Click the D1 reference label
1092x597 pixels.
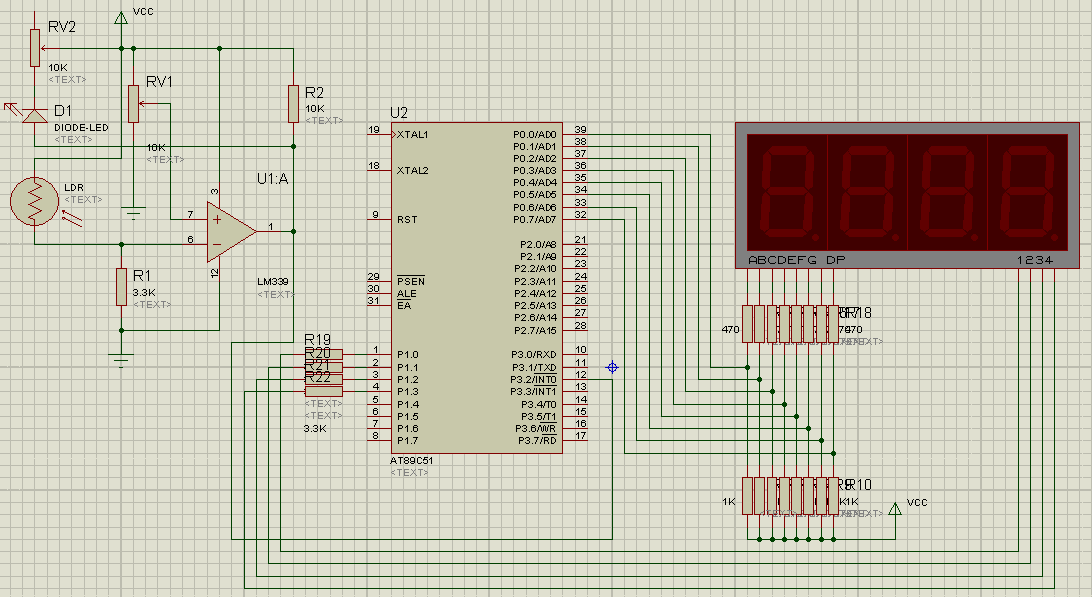[63, 111]
